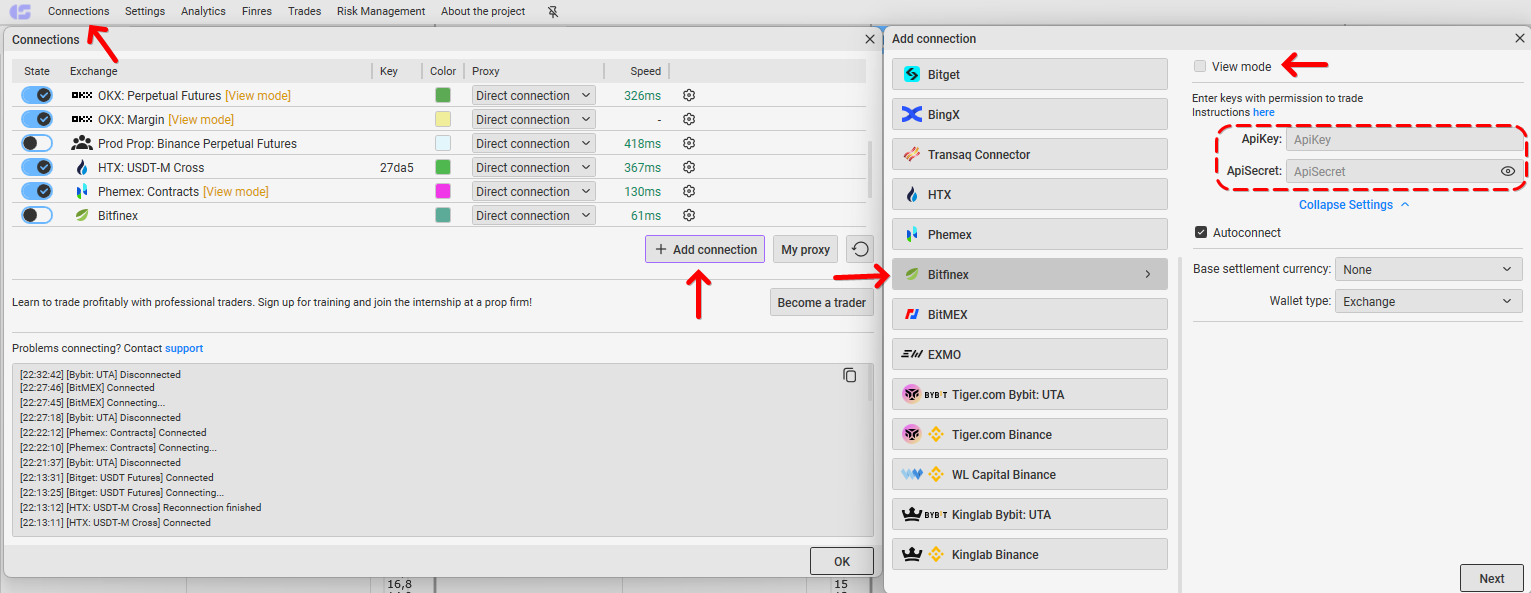This screenshot has height=593, width=1531.
Task: Focus the ApiKey input field
Action: (1404, 140)
